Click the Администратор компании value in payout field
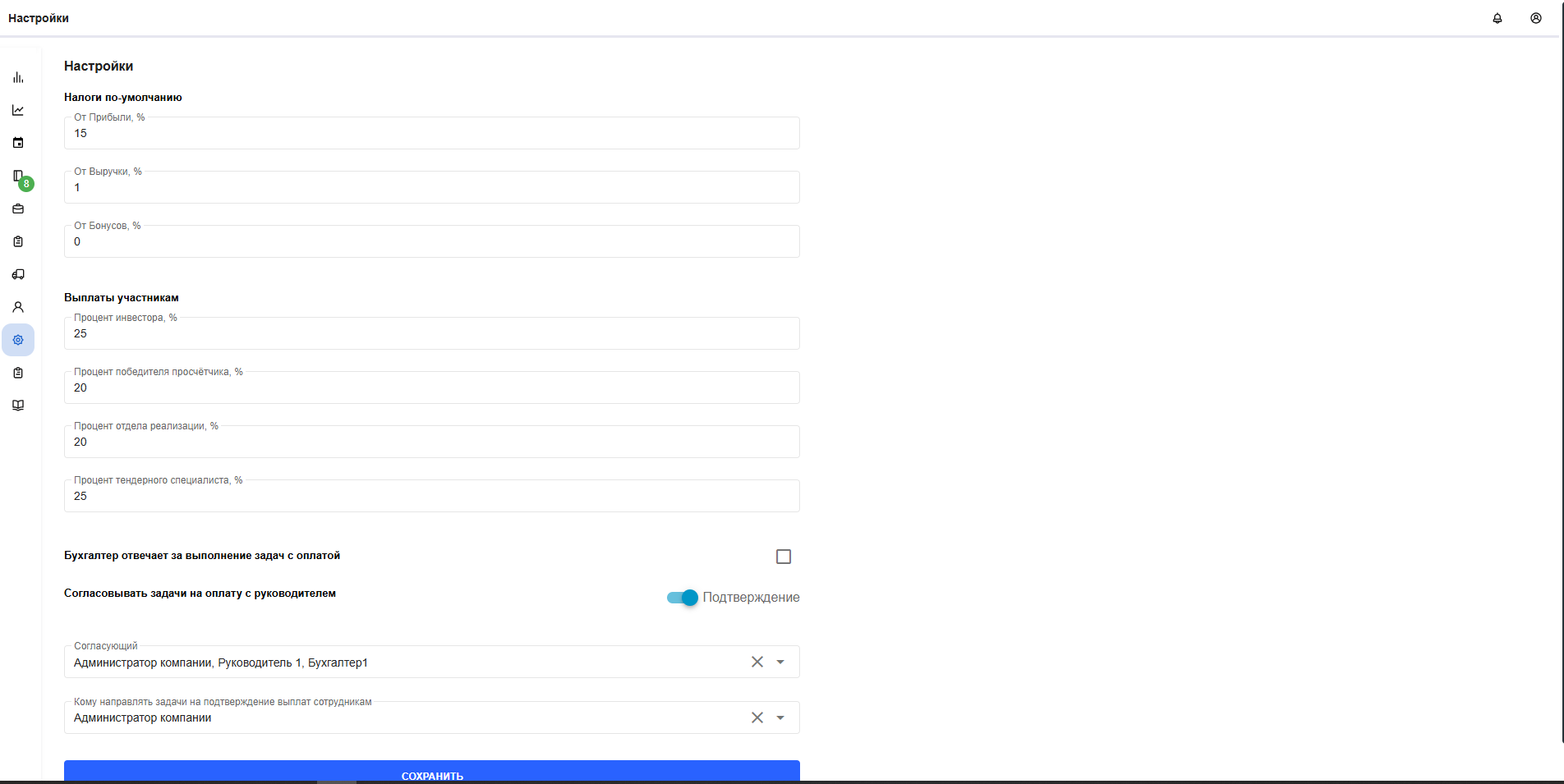Screen dimensions: 1564x784 click(x=143, y=718)
